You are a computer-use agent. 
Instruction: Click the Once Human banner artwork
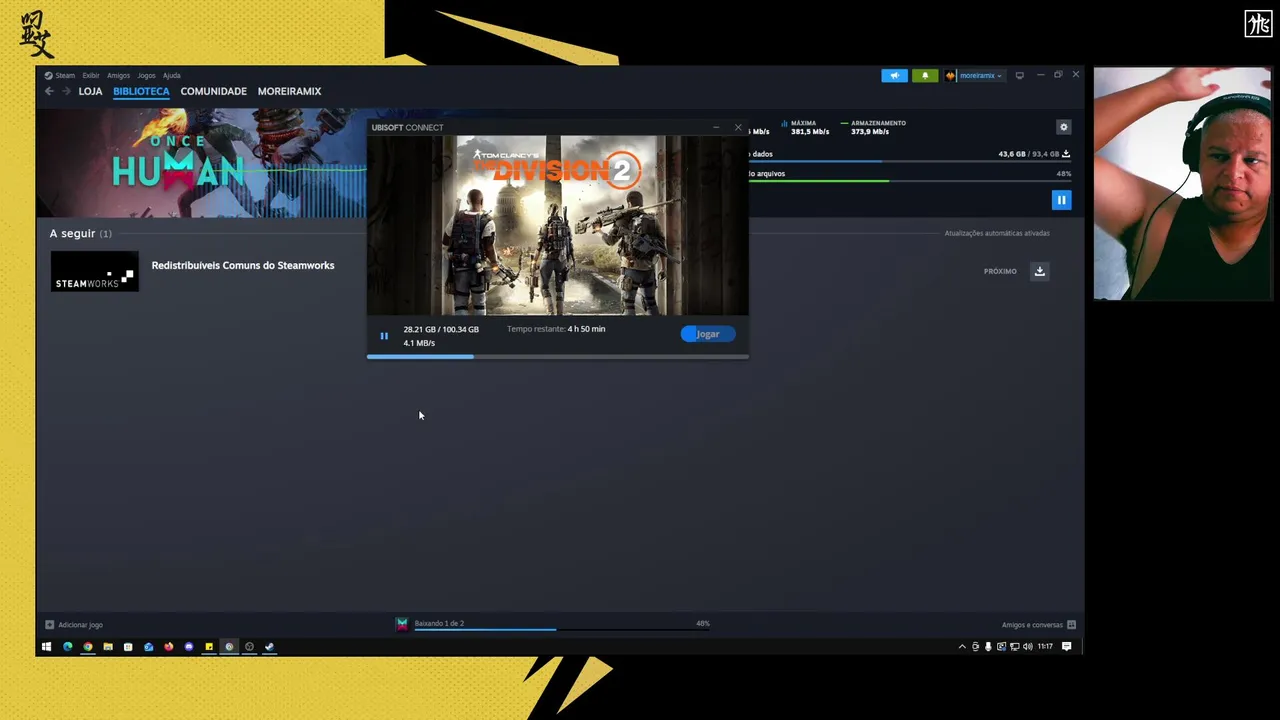202,162
